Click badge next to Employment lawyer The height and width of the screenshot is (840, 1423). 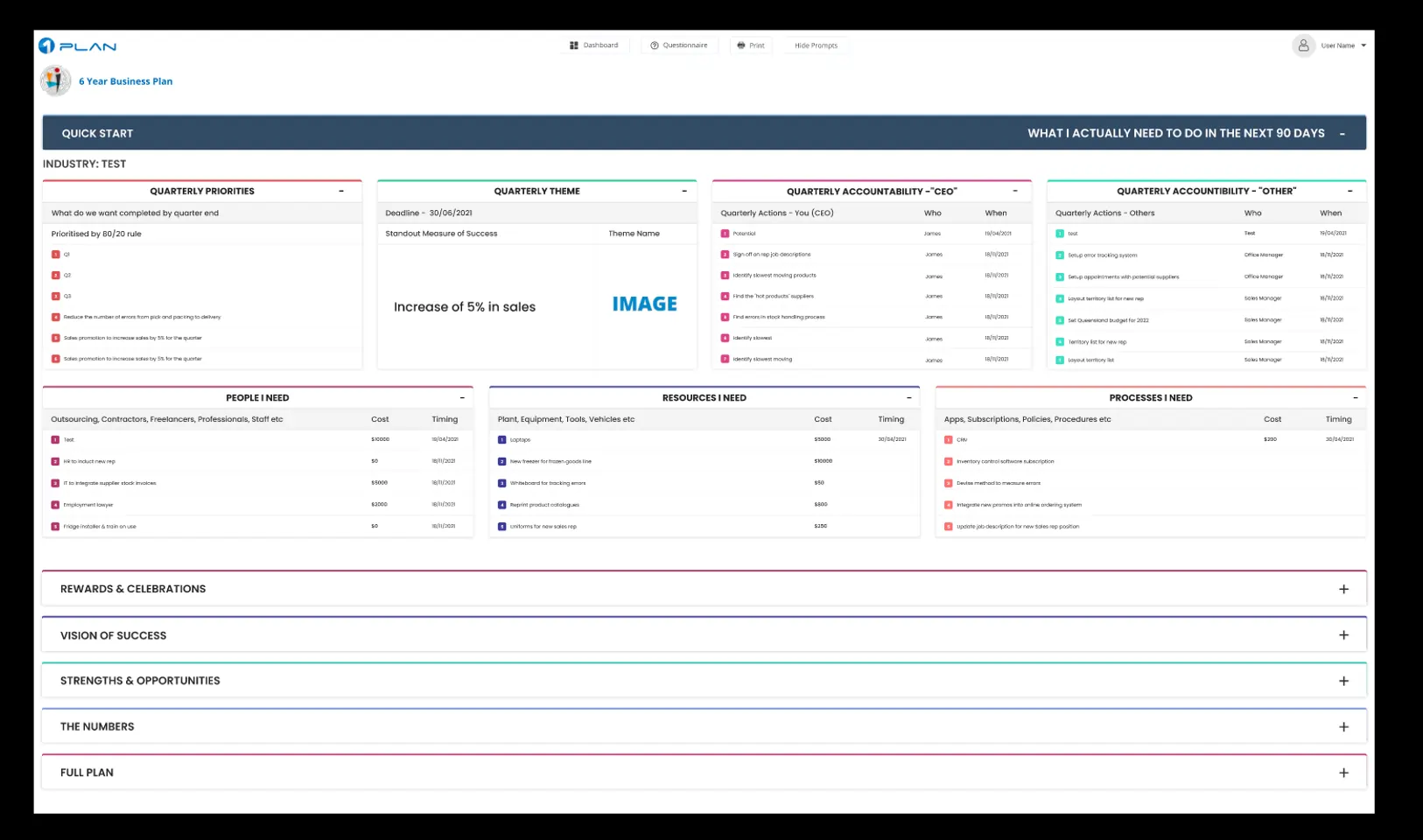coord(55,505)
